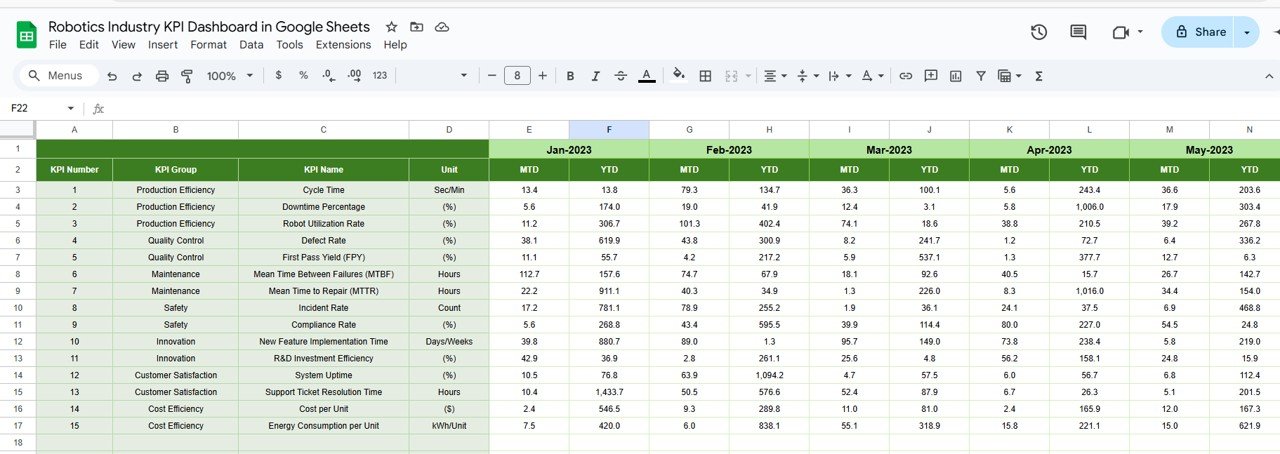Viewport: 1280px width, 454px height.
Task: Open the Name box dropdown arrow
Action: click(x=70, y=108)
